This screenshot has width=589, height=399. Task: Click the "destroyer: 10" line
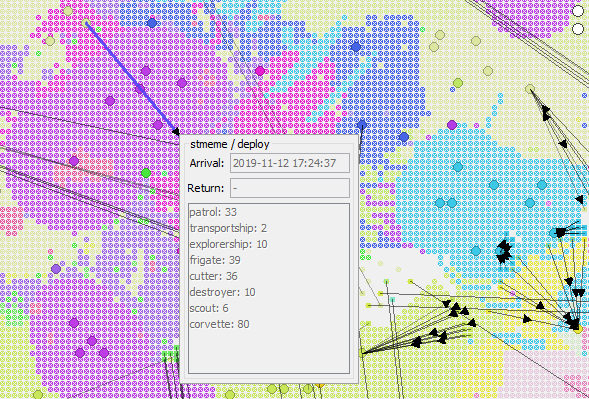(x=222, y=292)
